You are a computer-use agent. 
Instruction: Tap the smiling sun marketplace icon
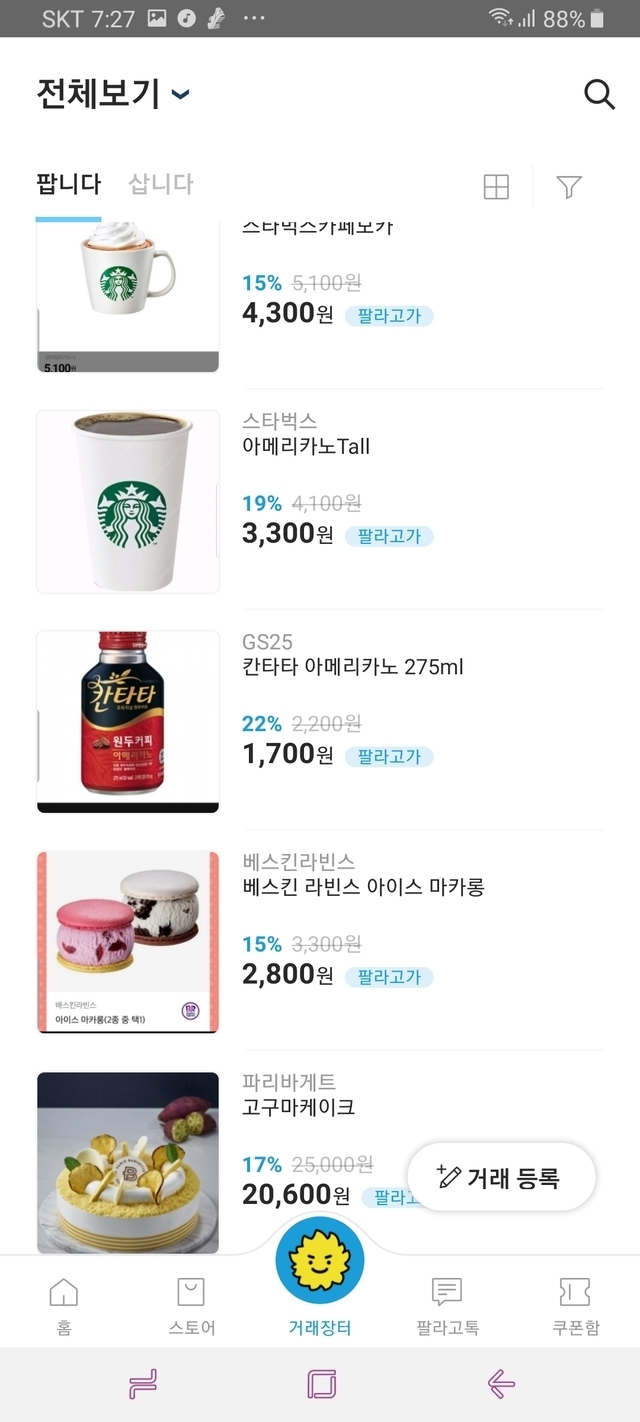(x=320, y=1262)
